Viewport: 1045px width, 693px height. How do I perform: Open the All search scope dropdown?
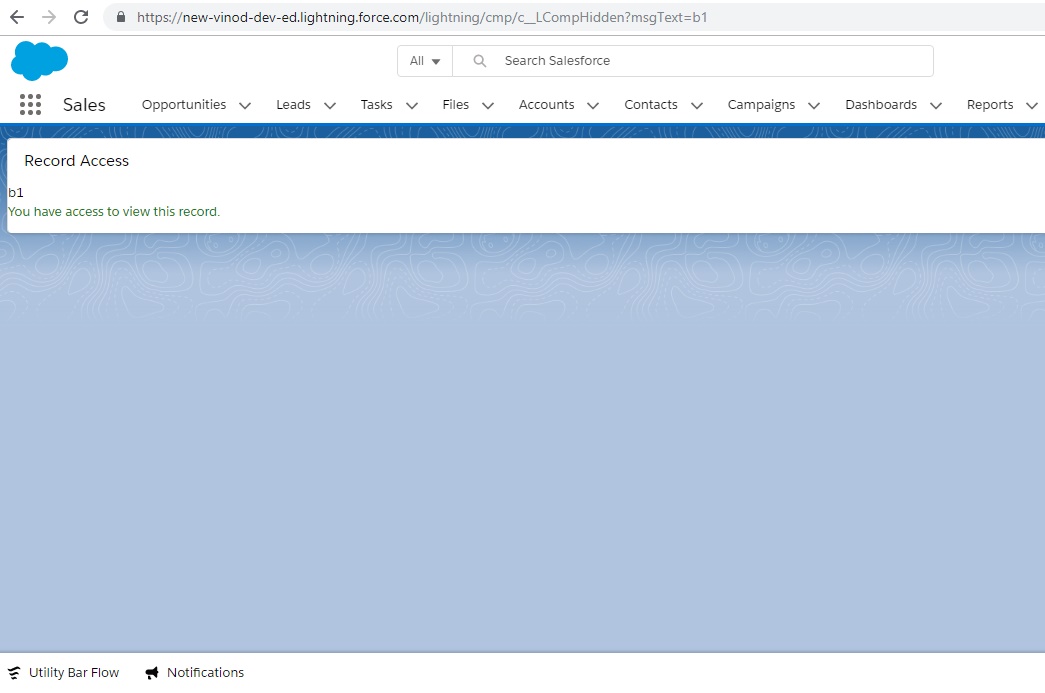(x=425, y=61)
